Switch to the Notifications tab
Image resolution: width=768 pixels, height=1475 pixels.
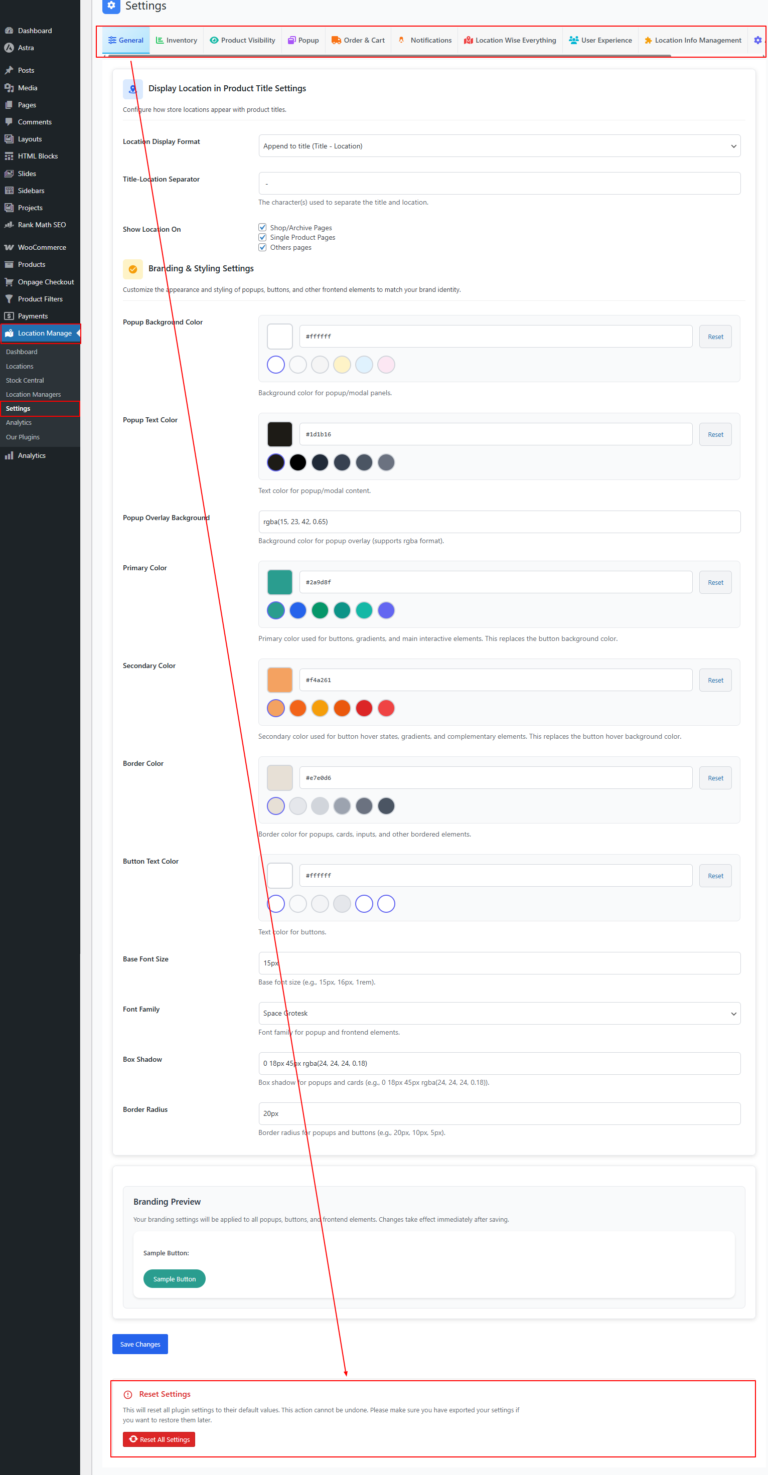coord(425,41)
